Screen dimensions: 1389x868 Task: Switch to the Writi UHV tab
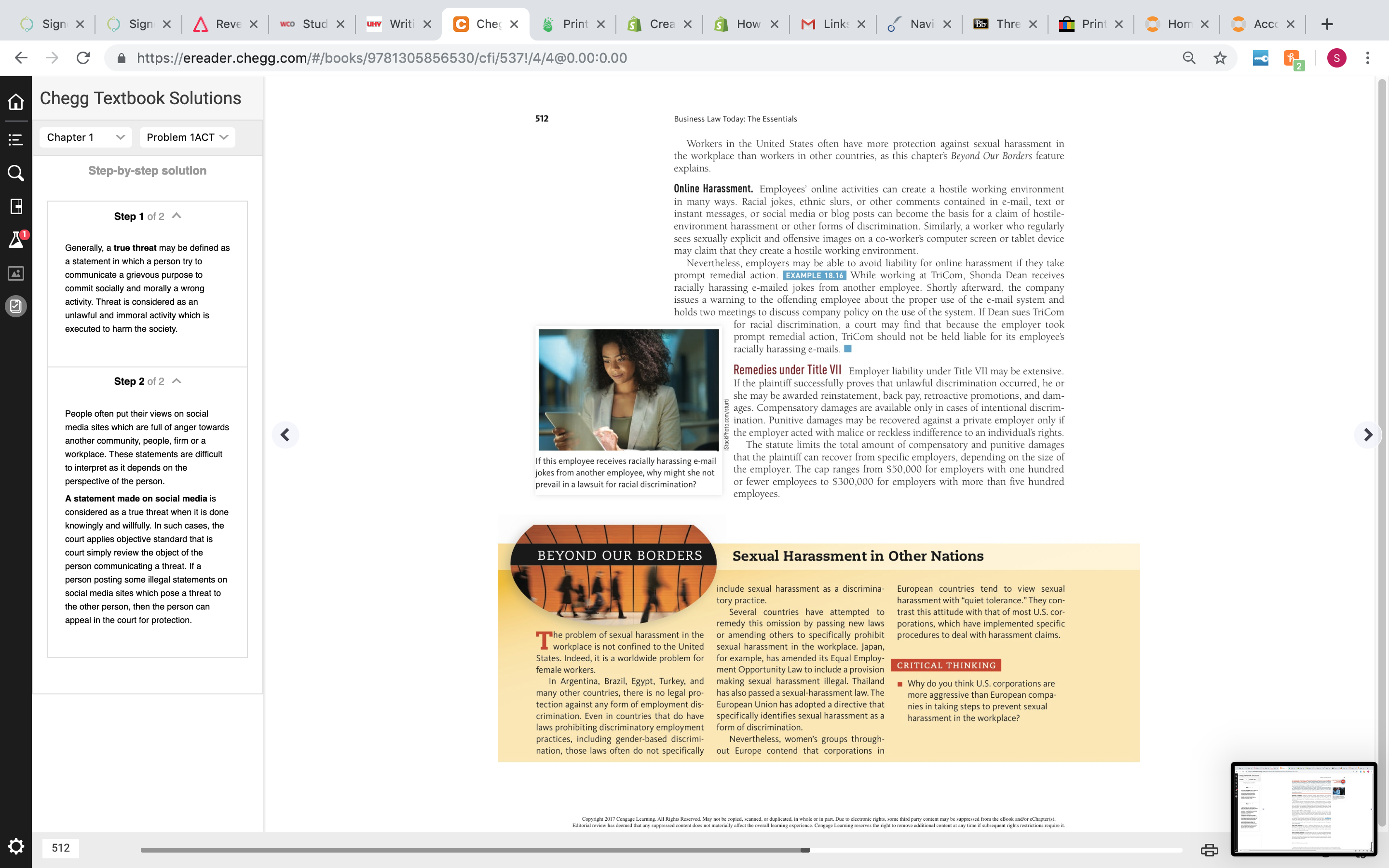coord(399,24)
